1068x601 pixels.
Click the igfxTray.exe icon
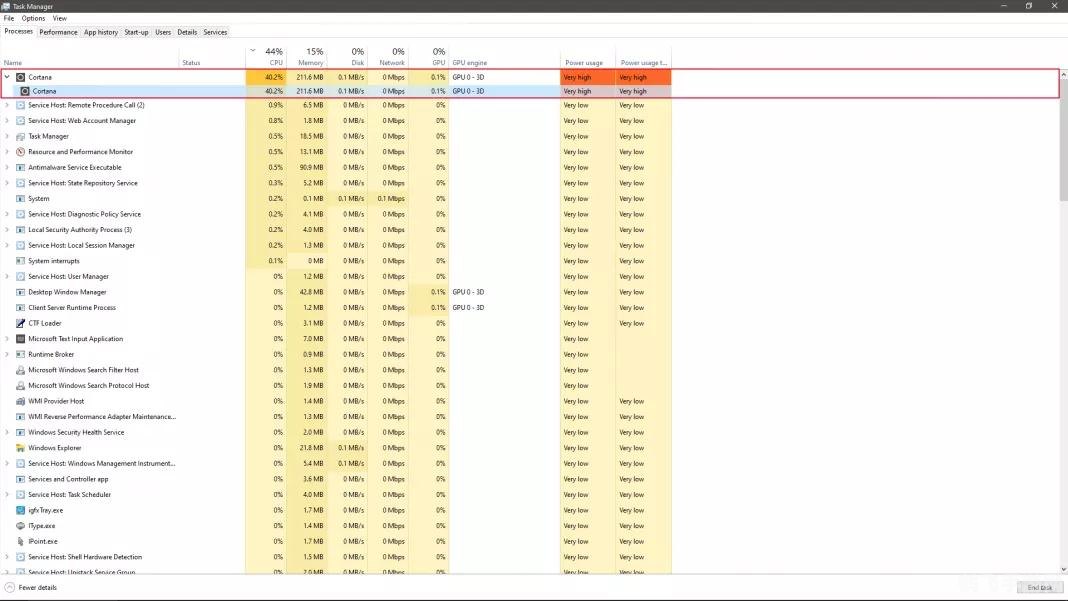coord(20,510)
